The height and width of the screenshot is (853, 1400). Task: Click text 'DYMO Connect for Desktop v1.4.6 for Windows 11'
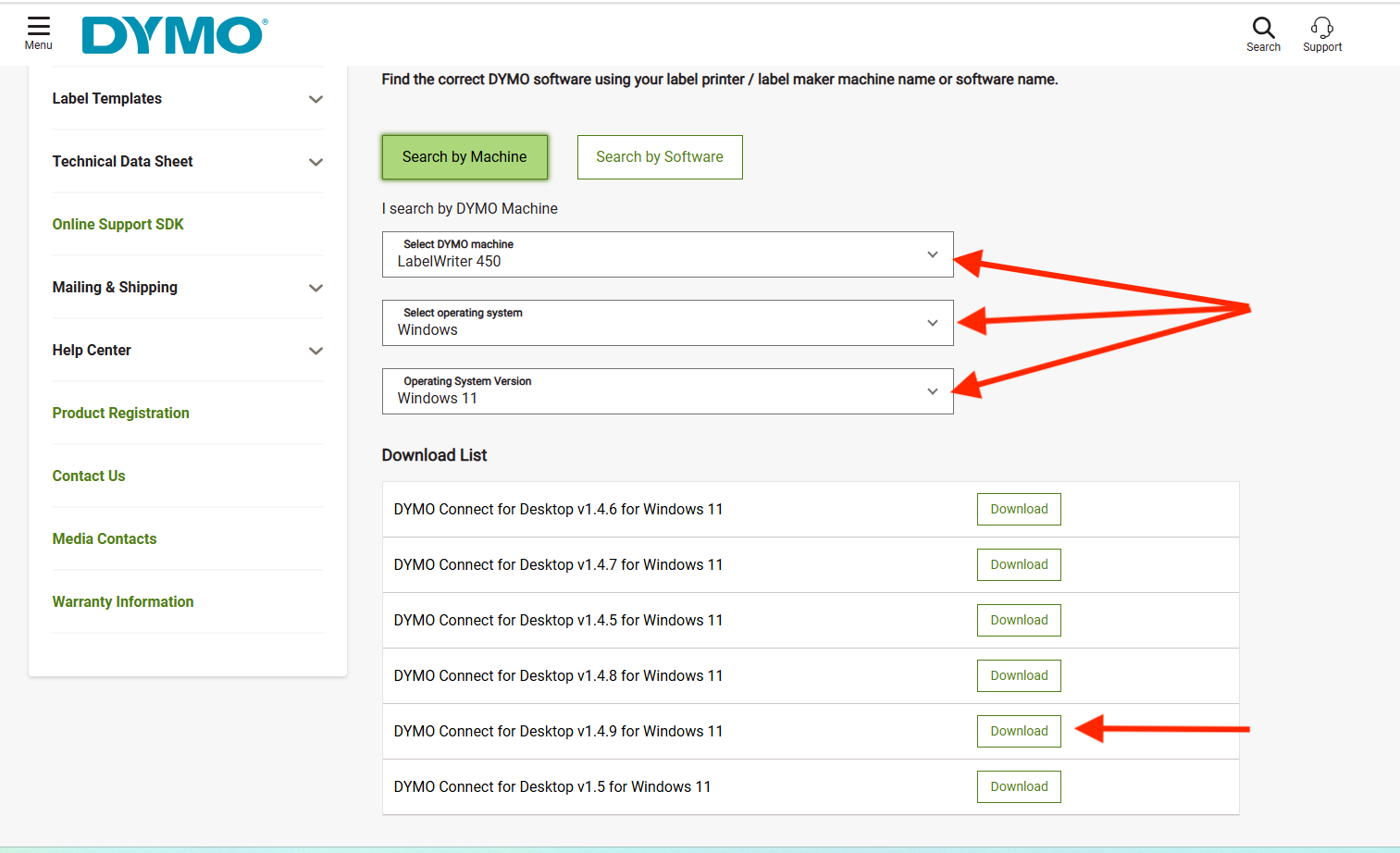click(x=558, y=509)
